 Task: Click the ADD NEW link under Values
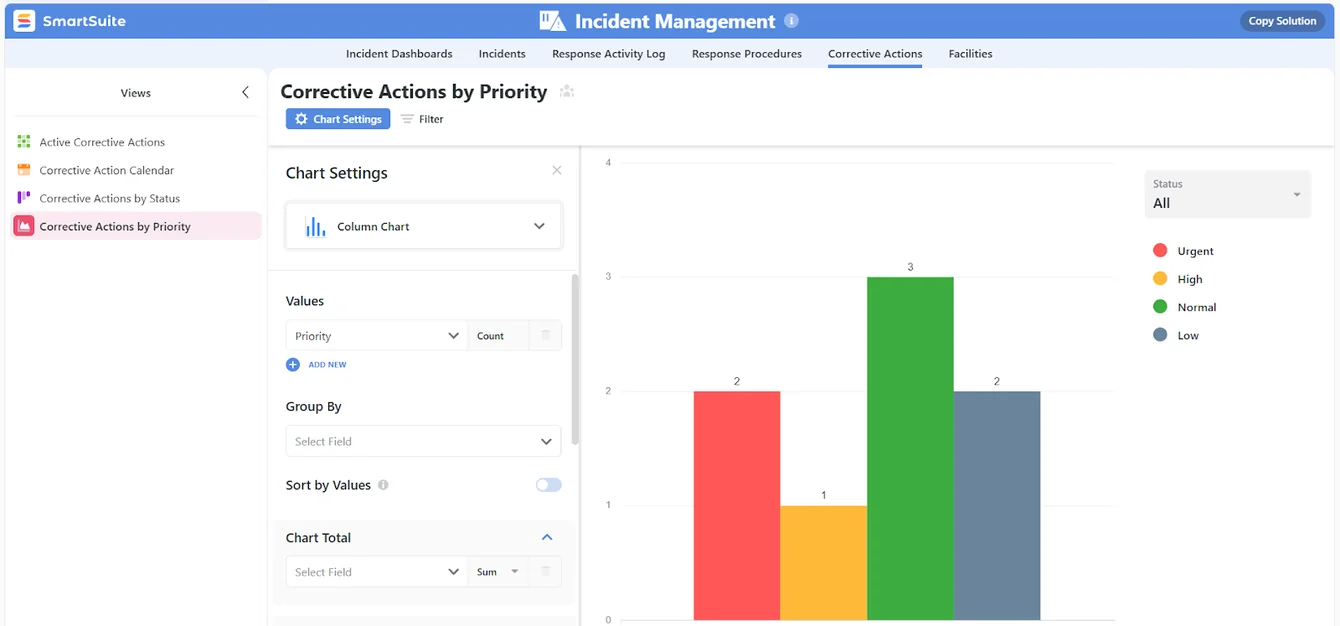[327, 365]
